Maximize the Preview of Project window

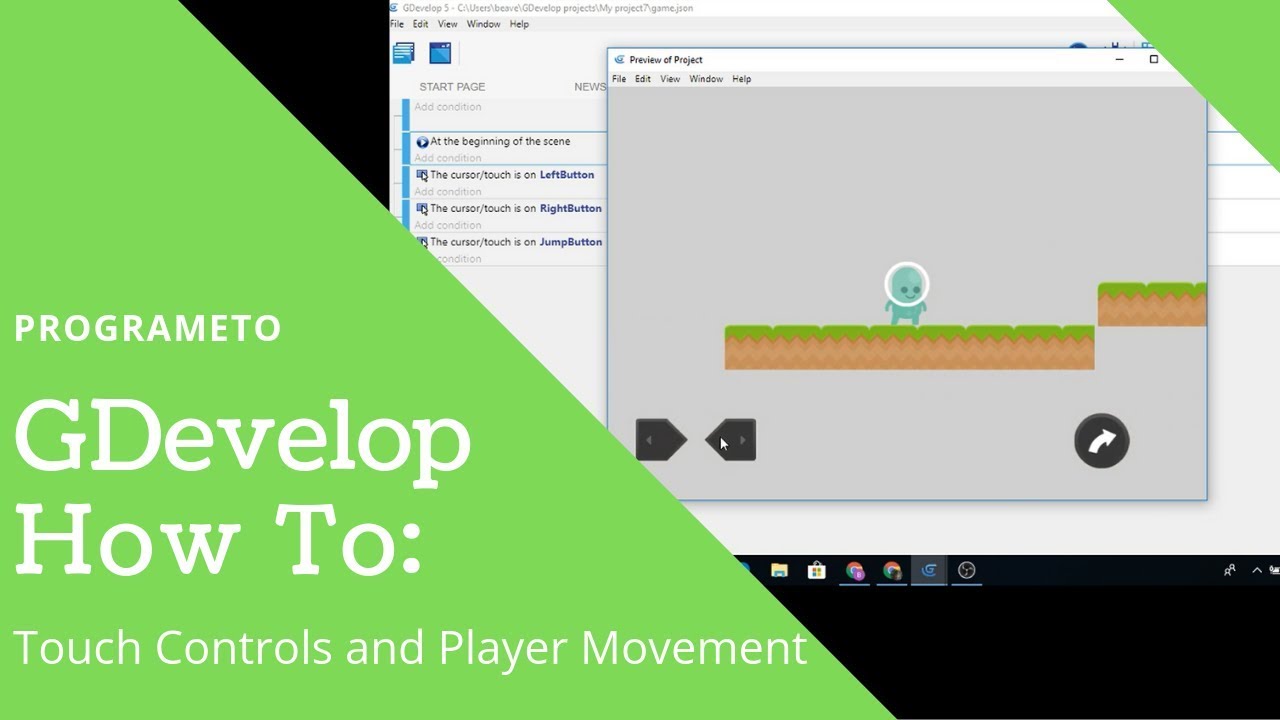(x=1153, y=60)
